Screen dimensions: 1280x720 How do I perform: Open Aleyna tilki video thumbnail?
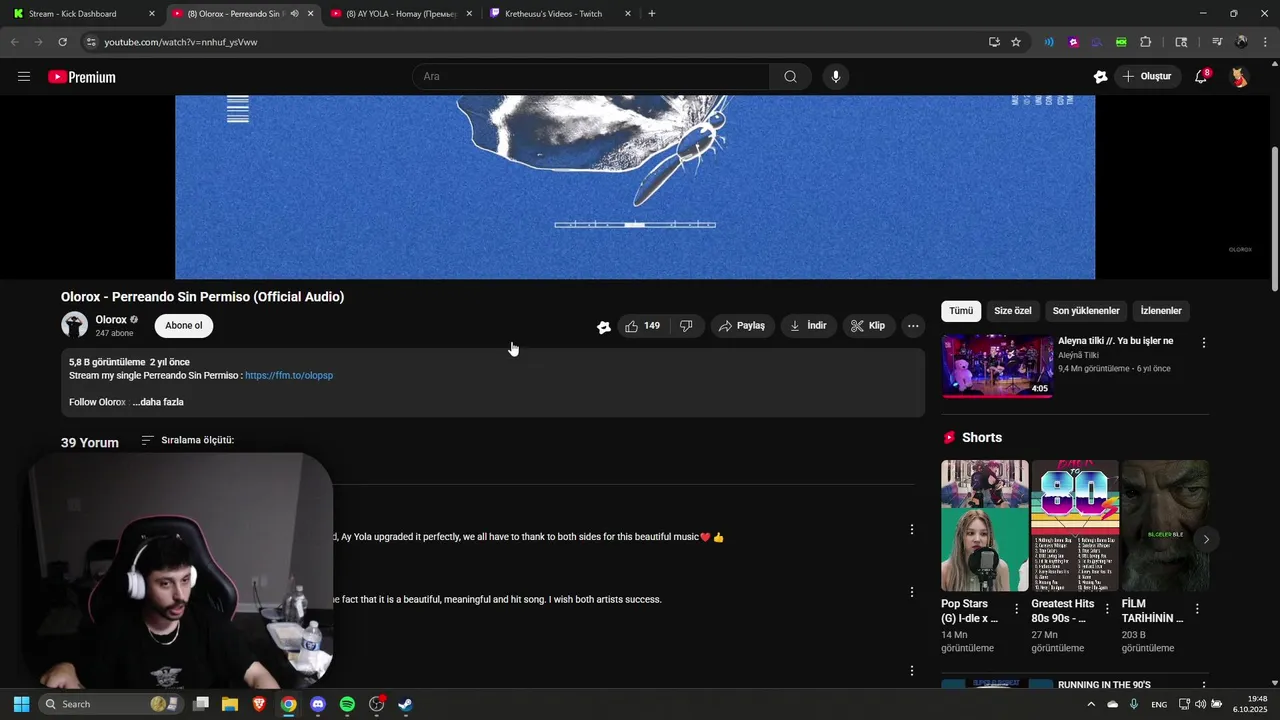pyautogui.click(x=997, y=366)
